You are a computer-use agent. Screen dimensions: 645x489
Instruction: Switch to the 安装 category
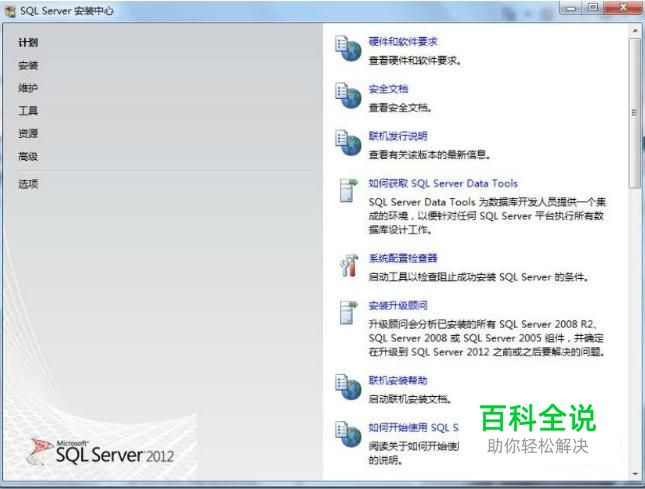tap(28, 65)
